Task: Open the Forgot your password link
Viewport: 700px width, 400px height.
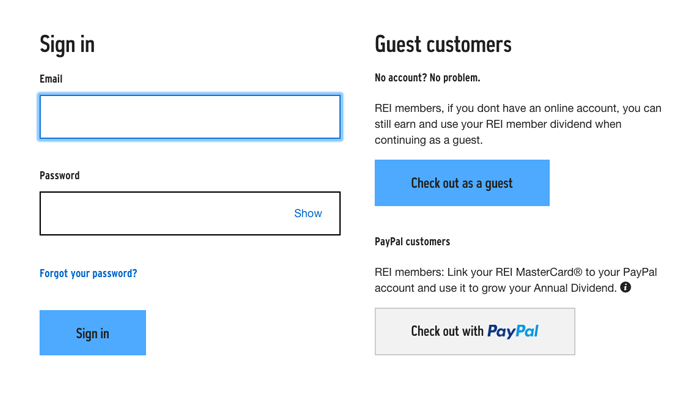Action: [x=88, y=273]
